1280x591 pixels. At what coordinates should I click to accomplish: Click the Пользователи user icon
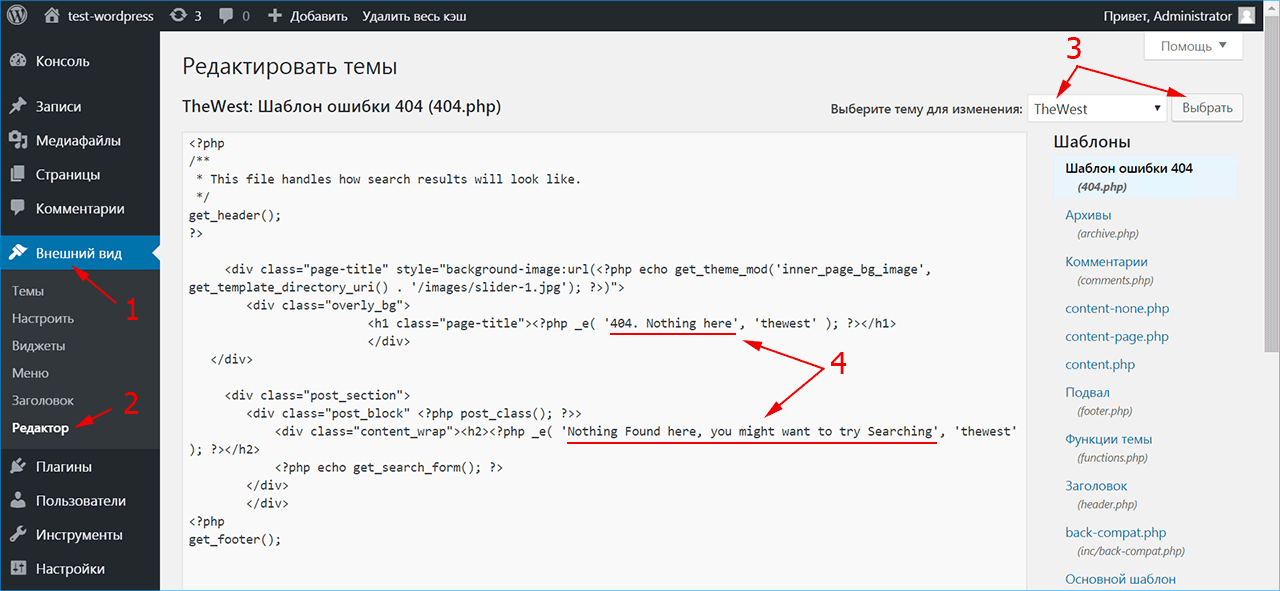[18, 500]
